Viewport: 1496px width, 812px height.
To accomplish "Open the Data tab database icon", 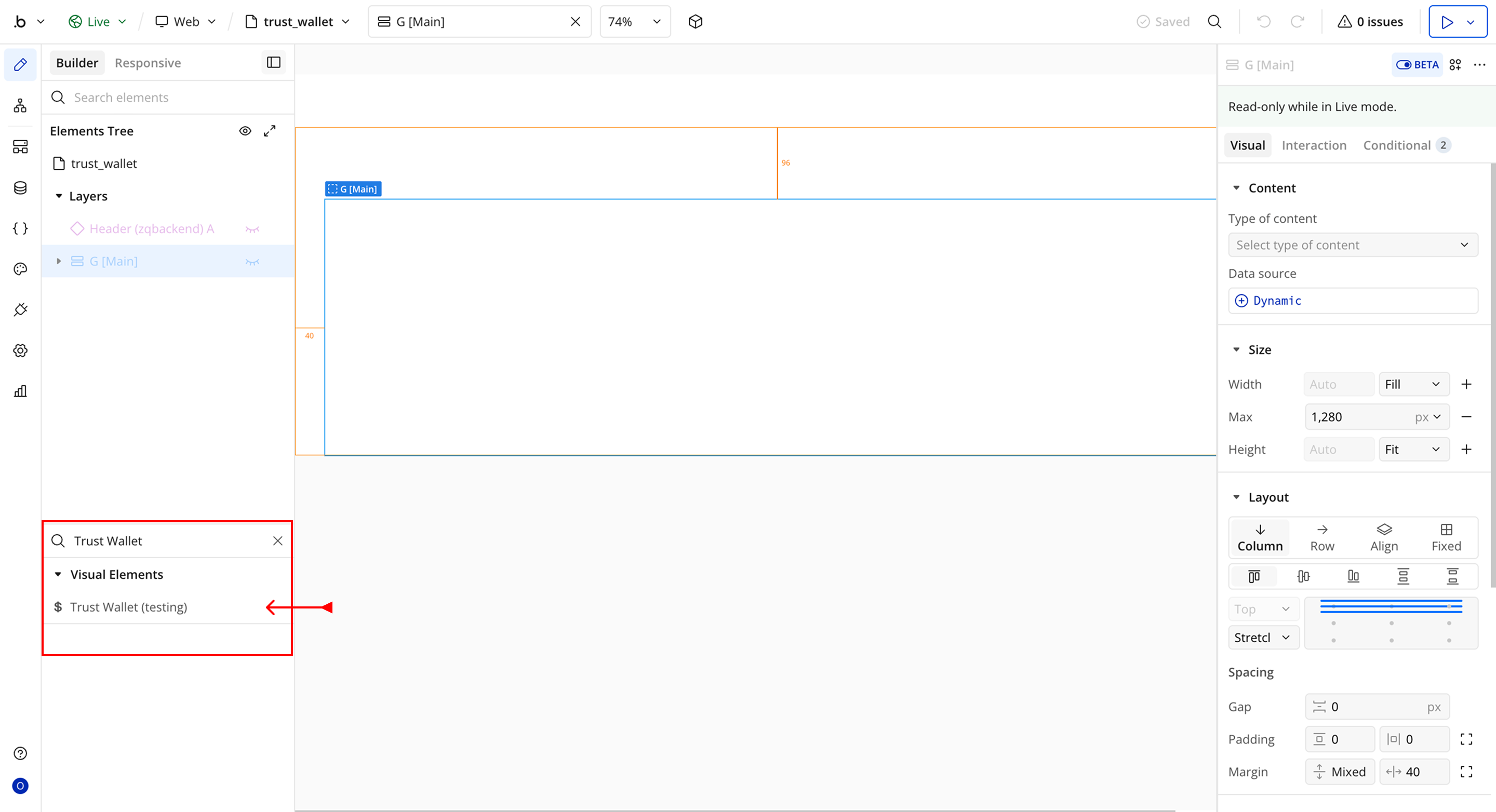I will [20, 188].
